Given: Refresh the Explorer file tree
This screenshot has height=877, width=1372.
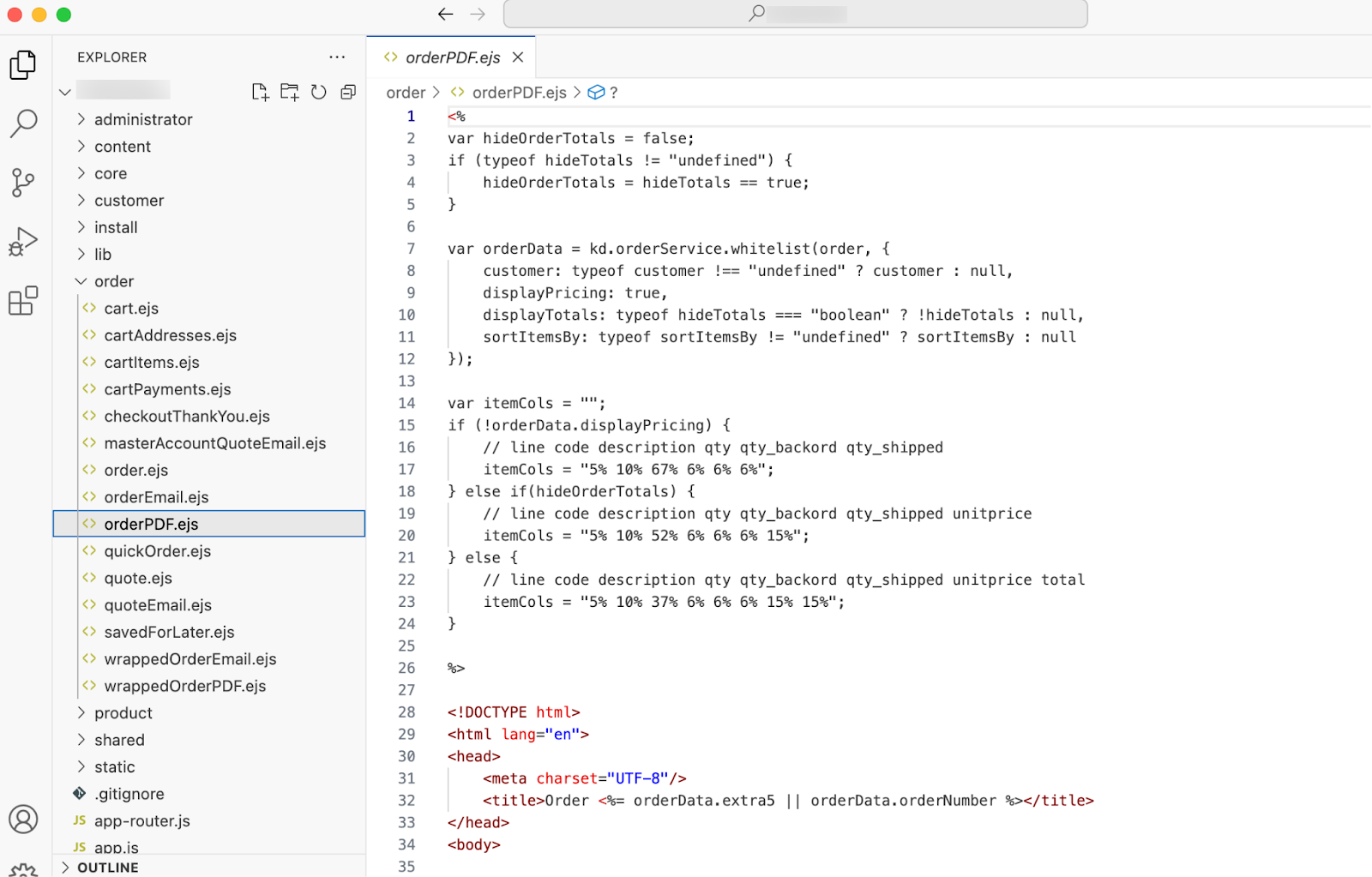Looking at the screenshot, I should [x=319, y=92].
